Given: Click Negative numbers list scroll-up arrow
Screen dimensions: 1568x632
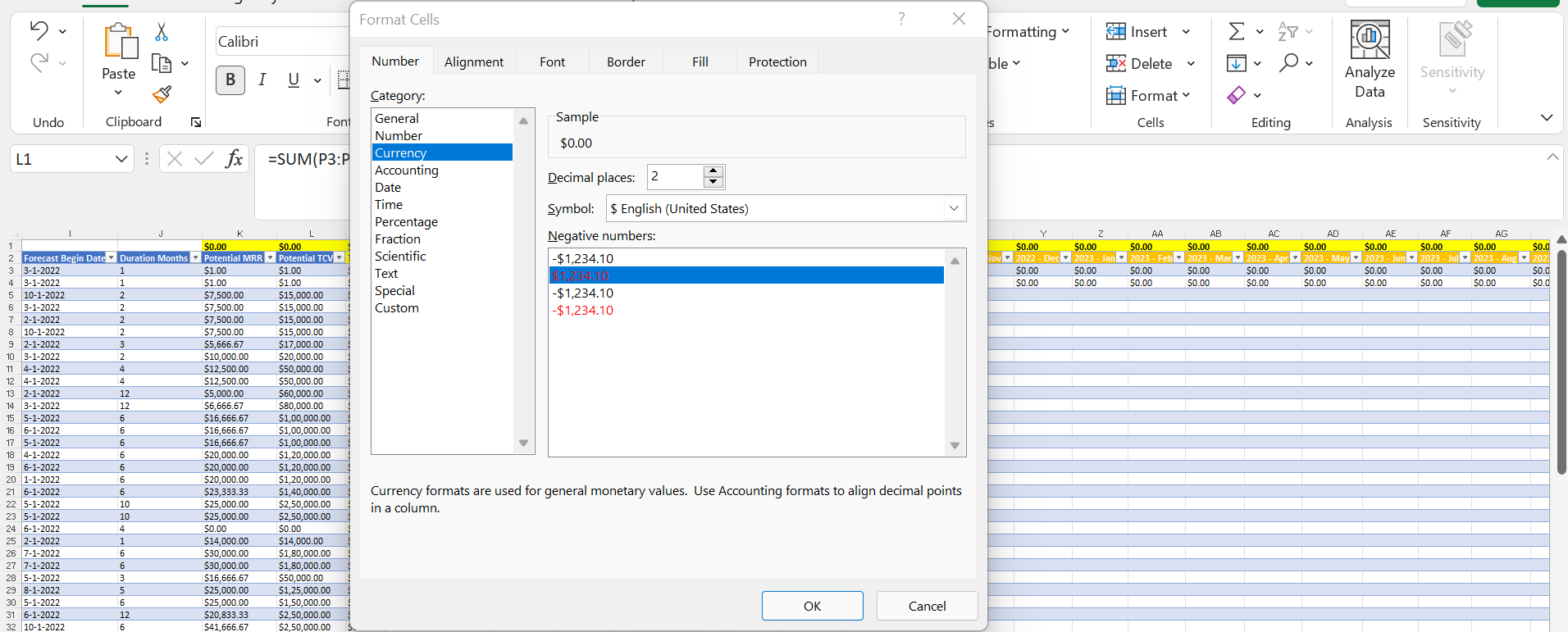Looking at the screenshot, I should [955, 261].
